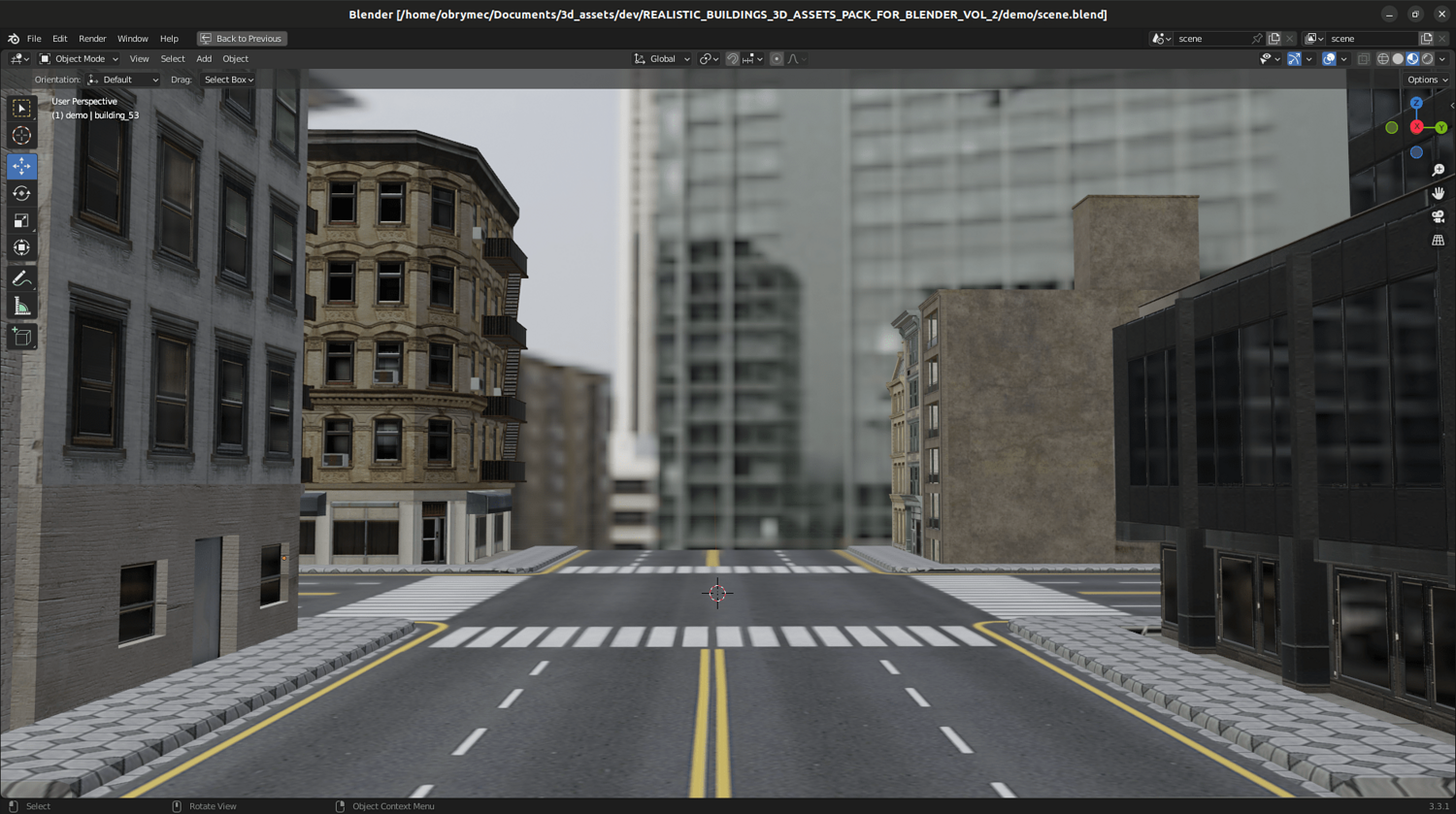The height and width of the screenshot is (814, 1456).
Task: Delete the scene with X icon
Action: (1290, 39)
